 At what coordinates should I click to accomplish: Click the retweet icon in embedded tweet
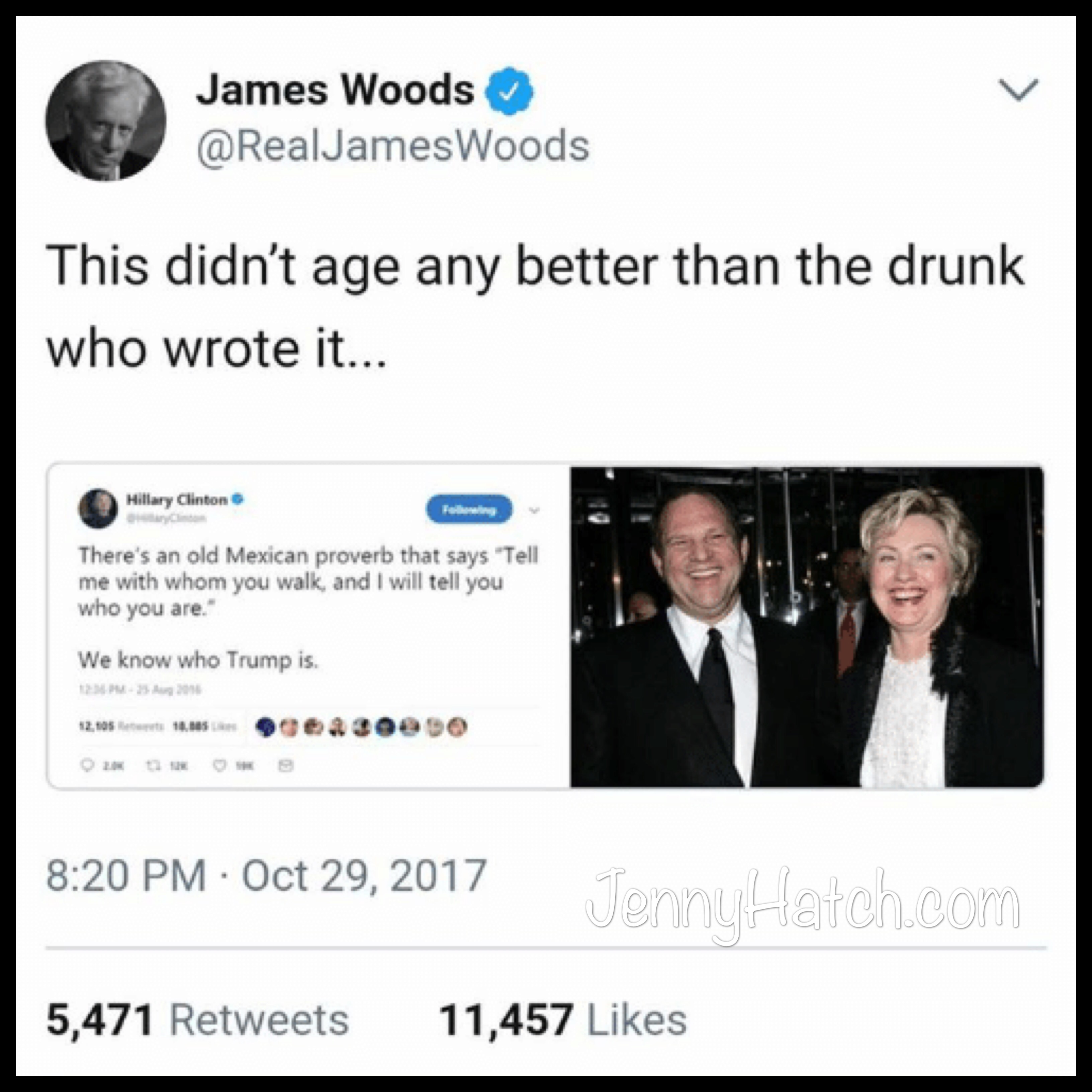coord(152,766)
